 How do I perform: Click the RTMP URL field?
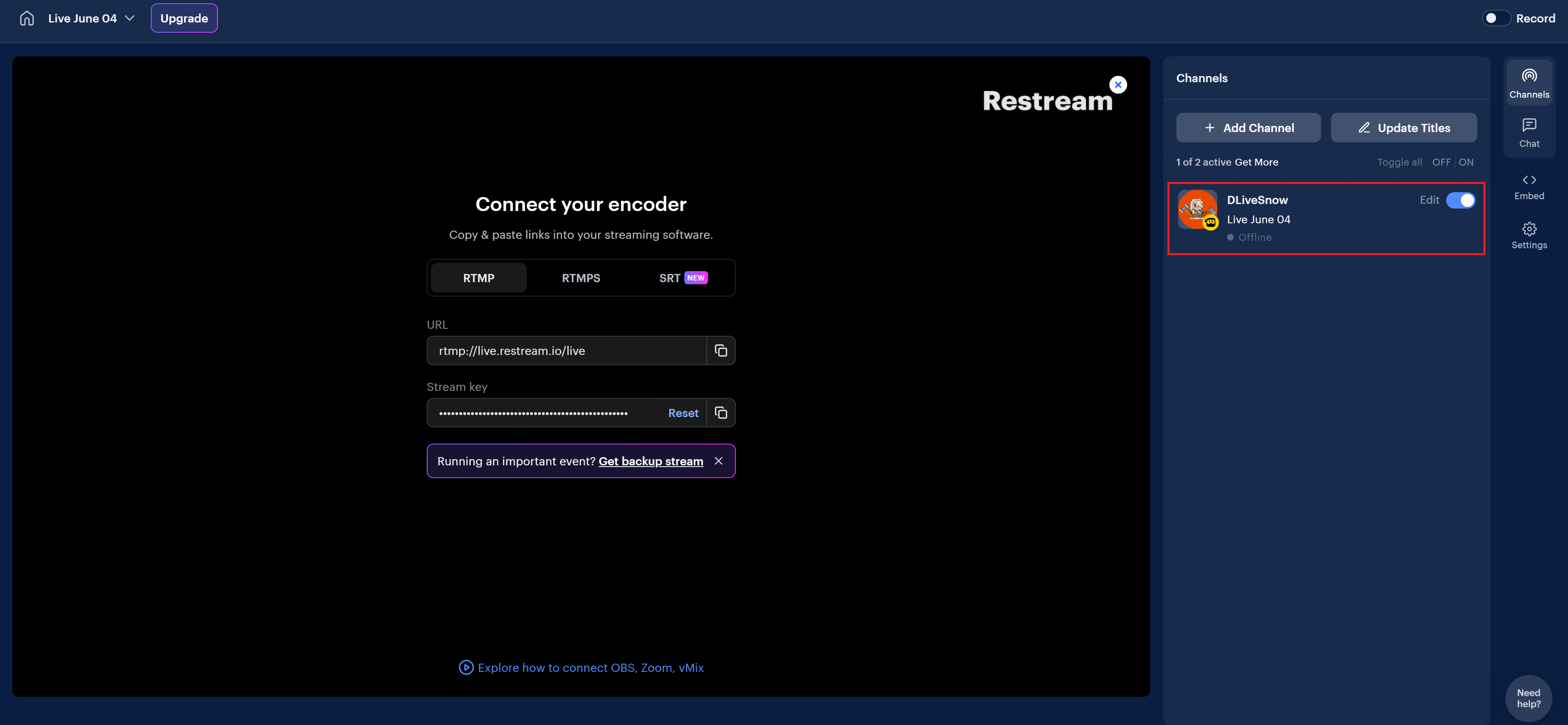566,350
